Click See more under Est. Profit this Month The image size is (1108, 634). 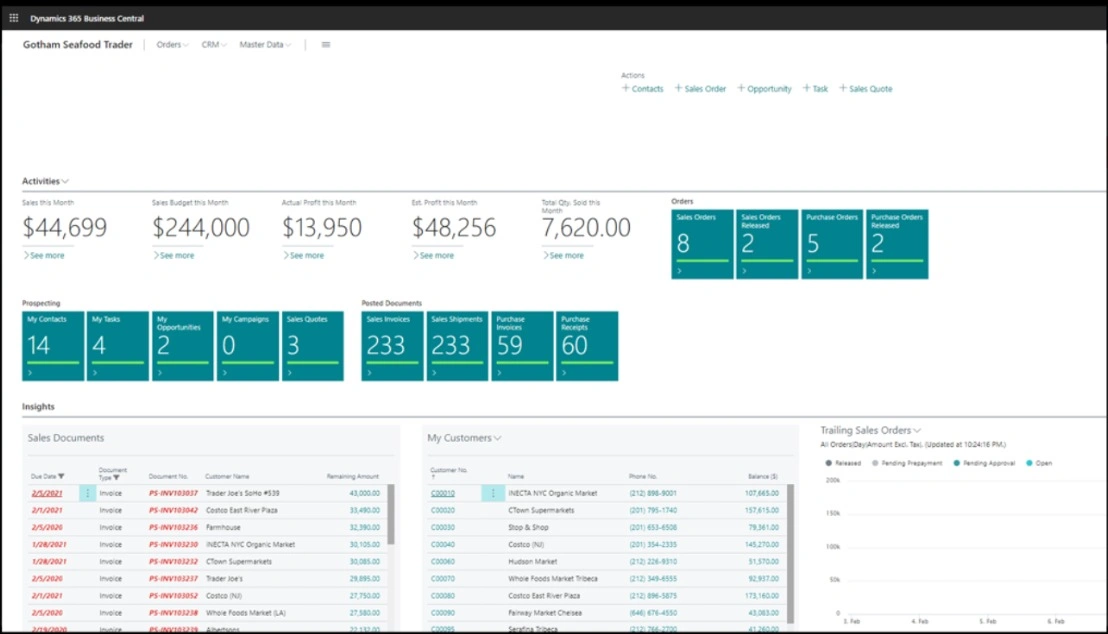click(434, 255)
